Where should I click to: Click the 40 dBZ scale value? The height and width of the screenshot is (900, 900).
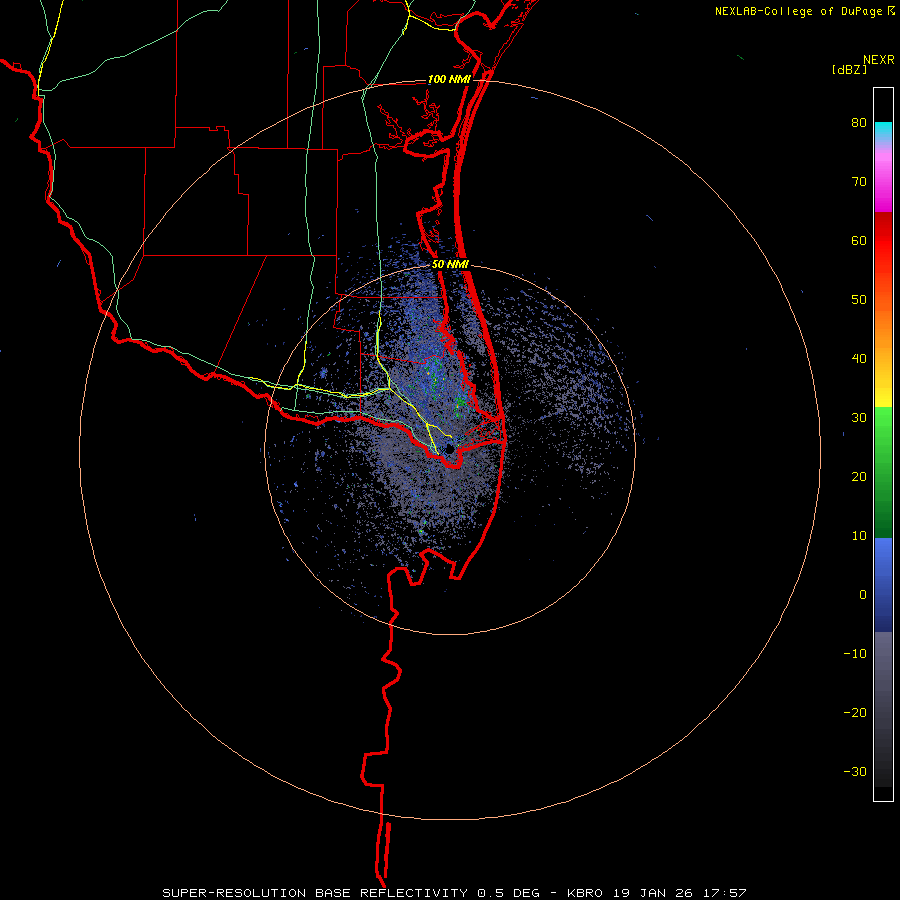click(x=859, y=359)
